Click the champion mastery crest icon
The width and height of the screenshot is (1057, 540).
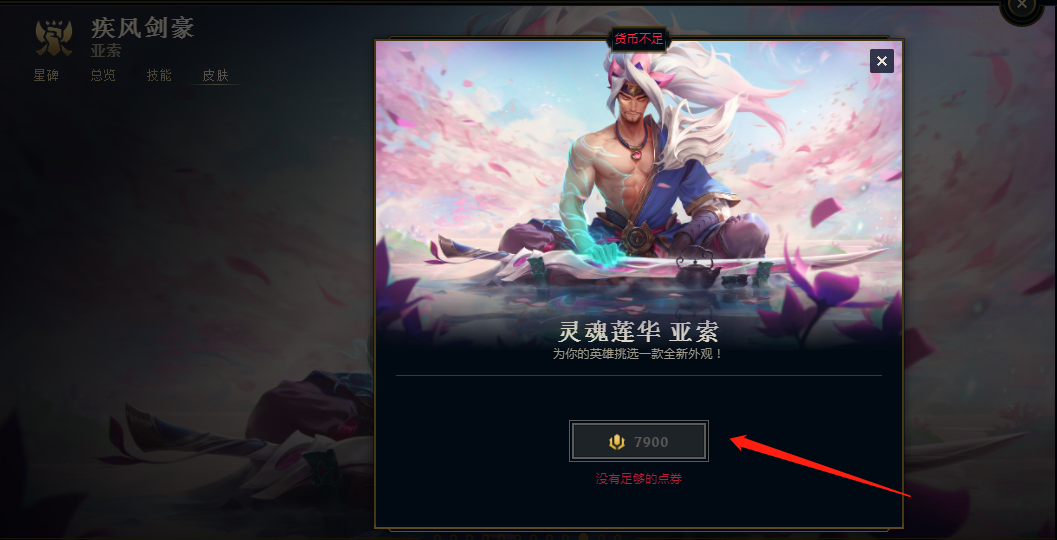[54, 38]
